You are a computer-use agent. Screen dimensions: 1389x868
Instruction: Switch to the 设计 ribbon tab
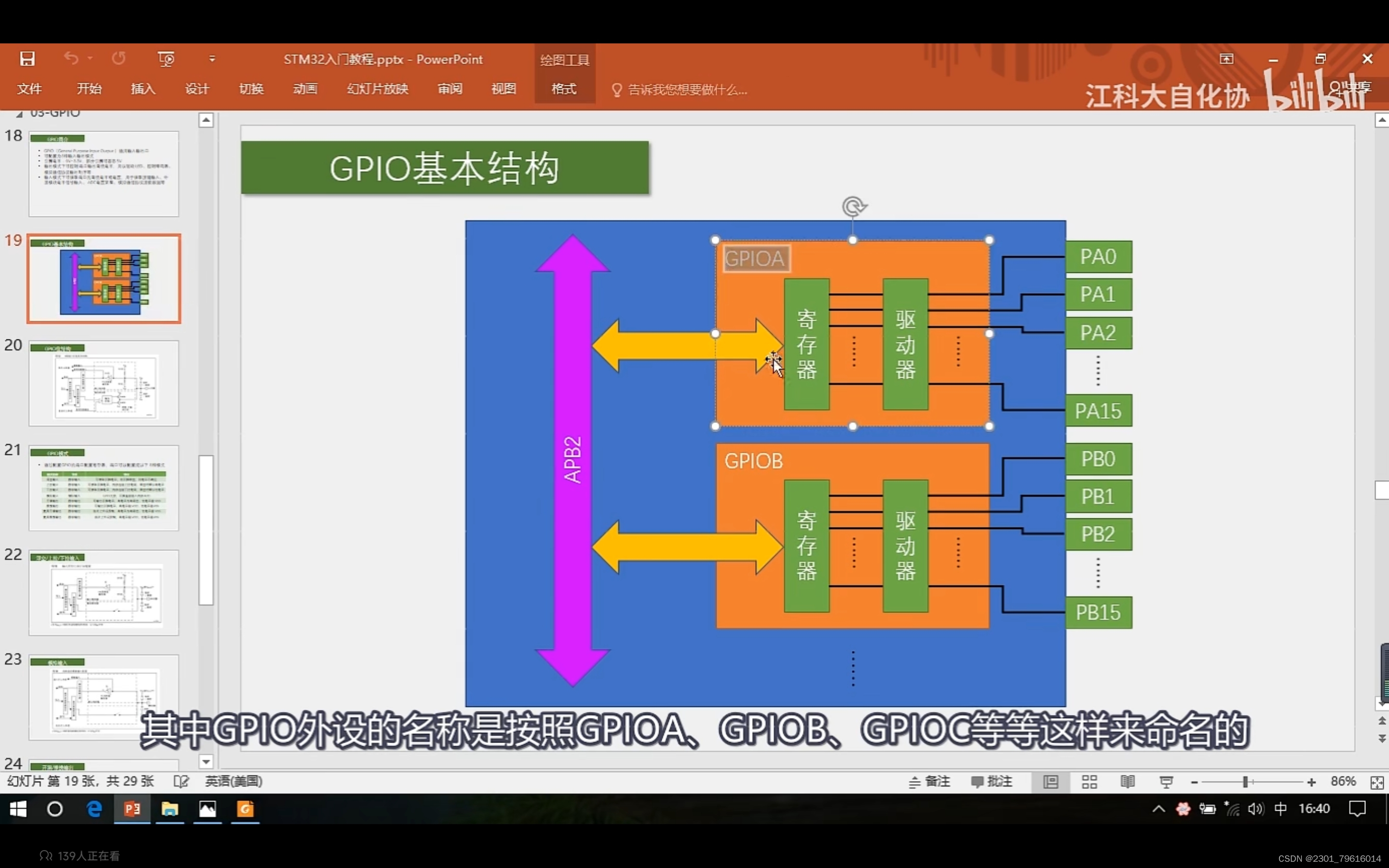click(x=196, y=89)
